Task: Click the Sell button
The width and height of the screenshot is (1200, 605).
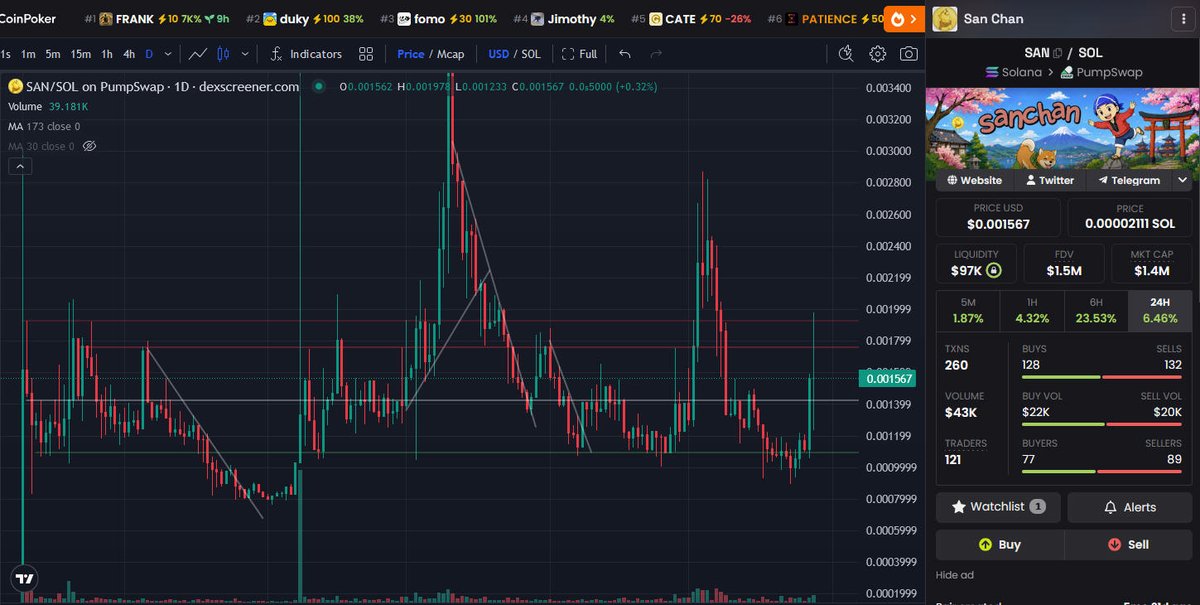Action: 1128,545
